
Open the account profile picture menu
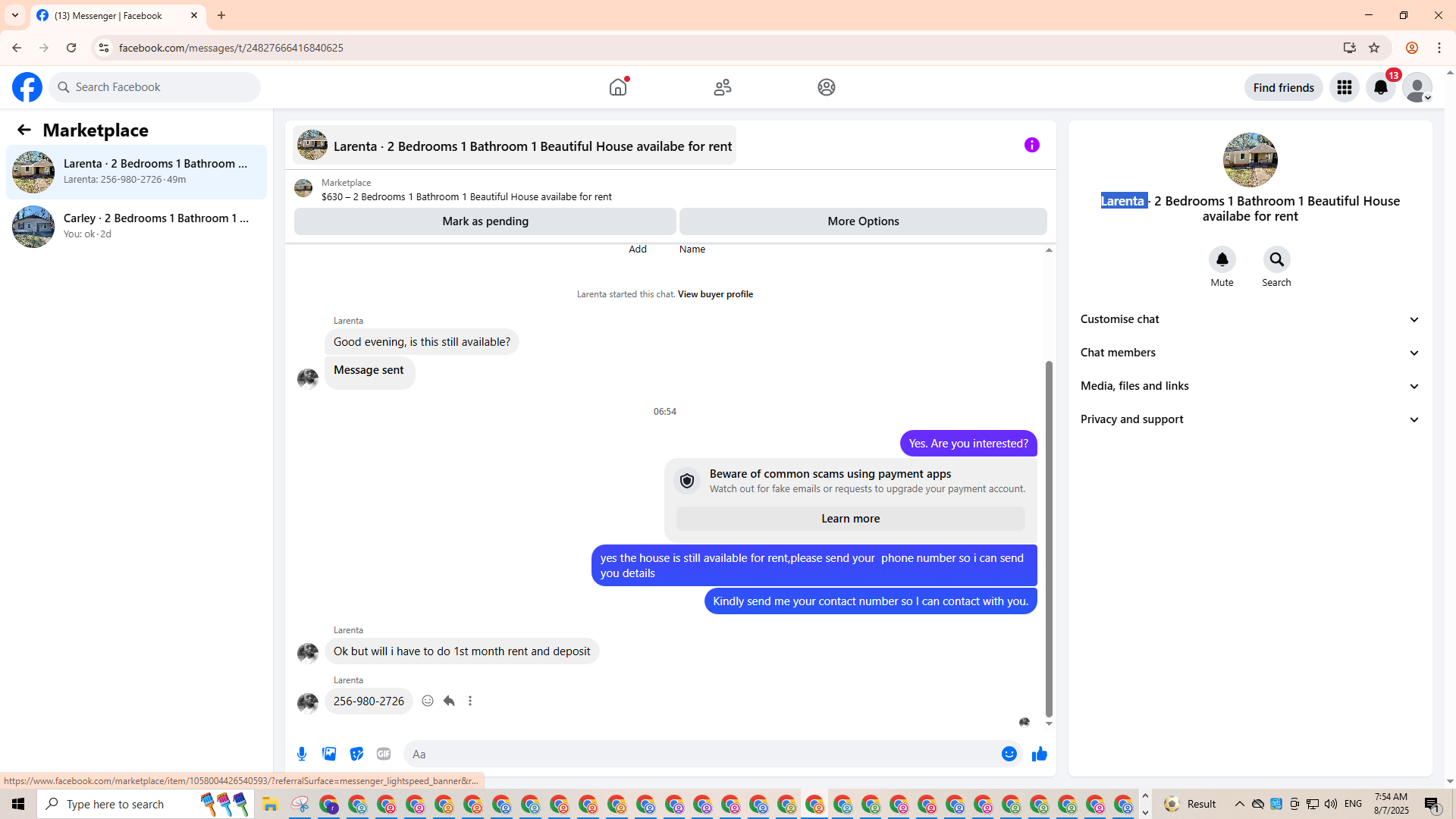pyautogui.click(x=1417, y=87)
